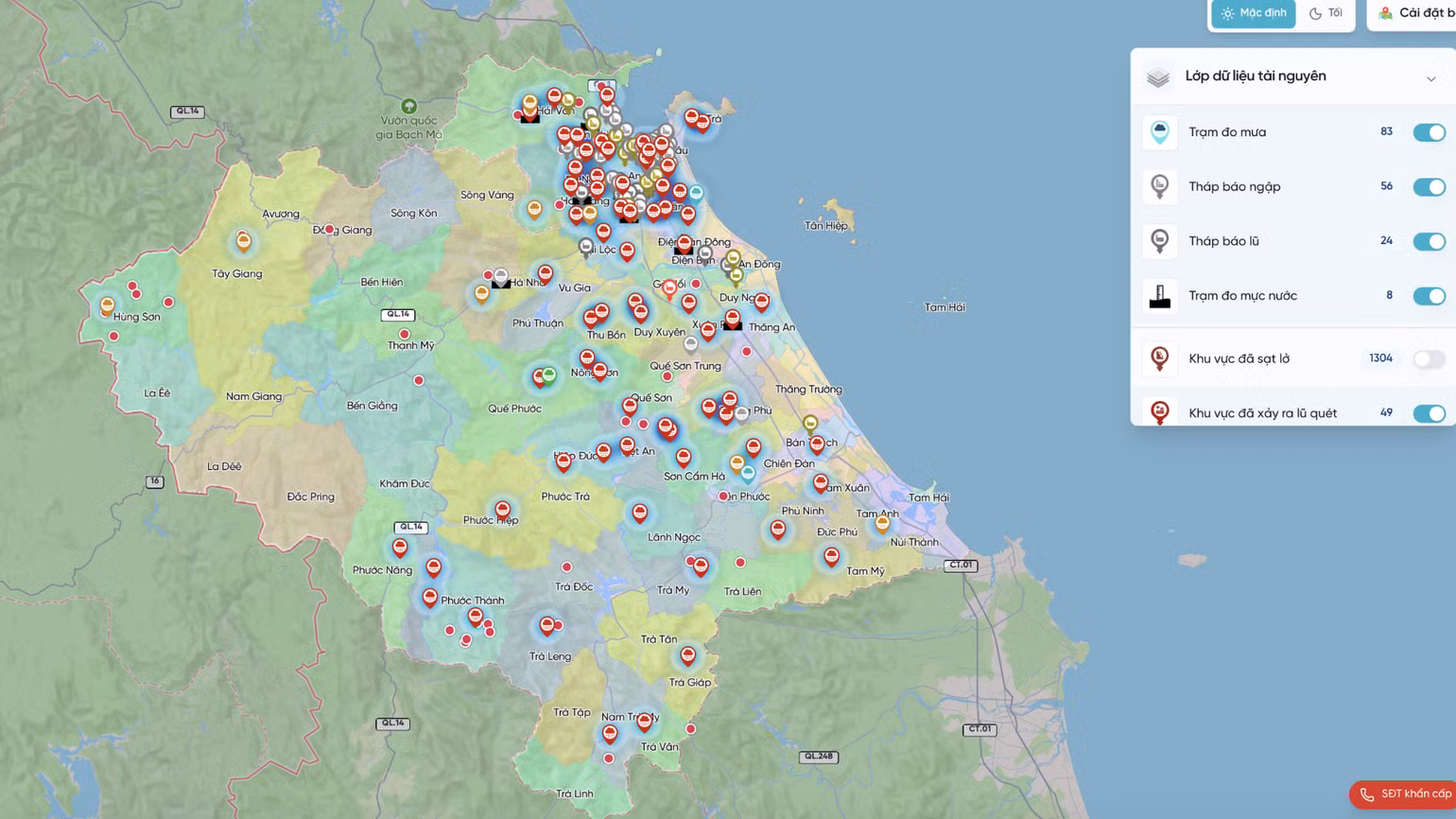Click the red dot at Đông Giang
The width and height of the screenshot is (1456, 819).
330,229
